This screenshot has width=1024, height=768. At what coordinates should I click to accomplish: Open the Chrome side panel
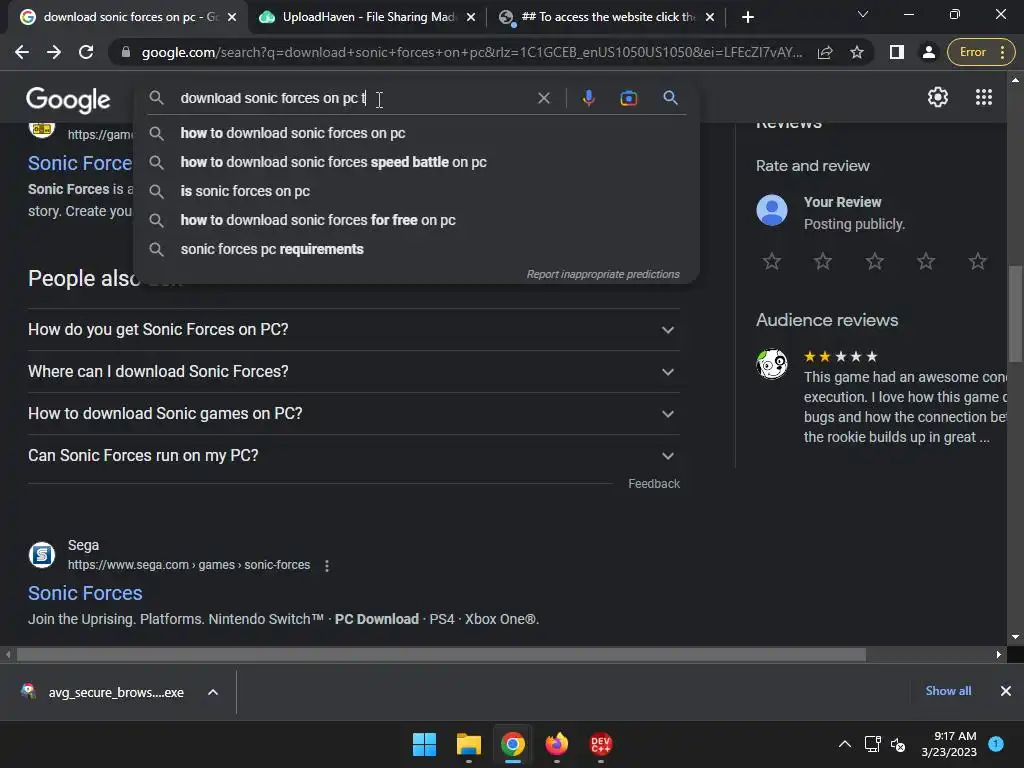897,52
